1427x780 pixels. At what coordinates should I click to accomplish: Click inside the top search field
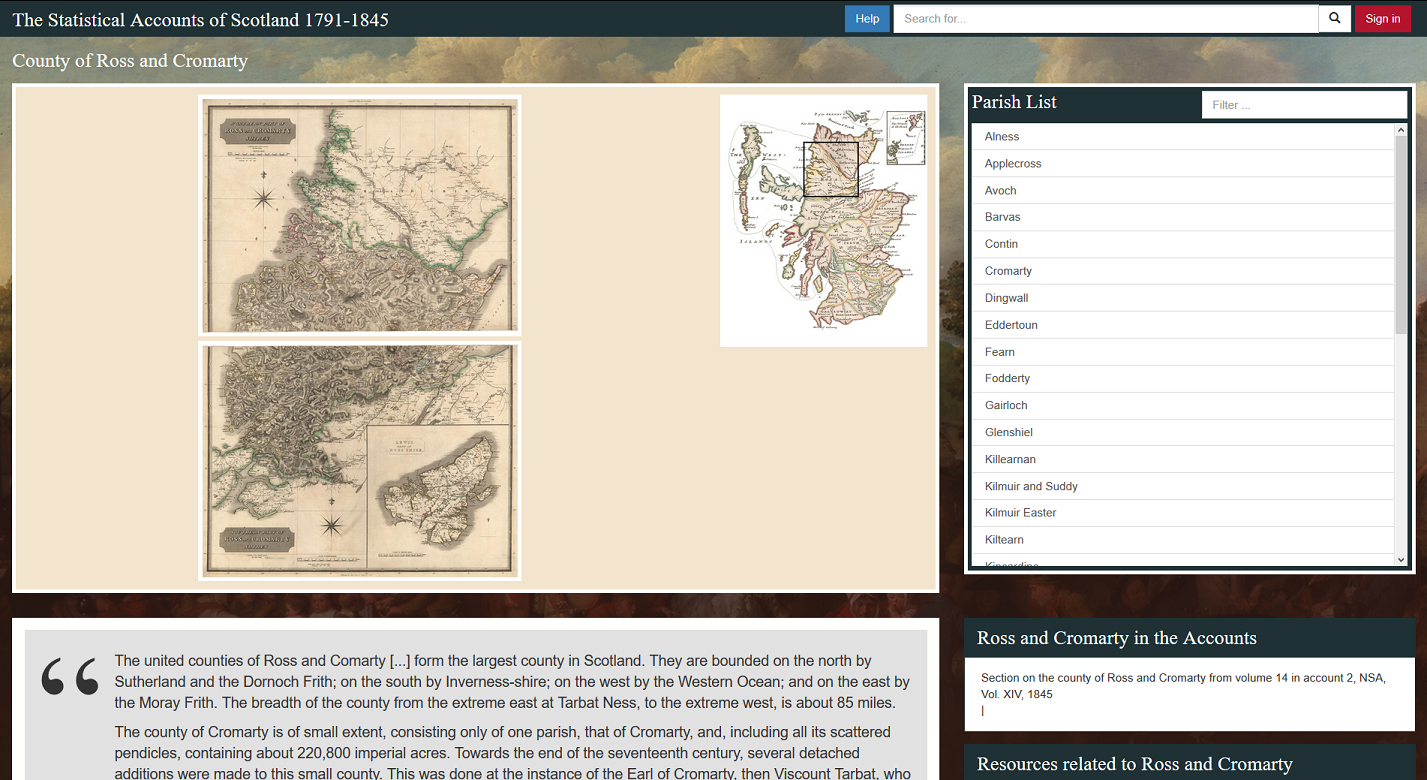(x=1100, y=18)
